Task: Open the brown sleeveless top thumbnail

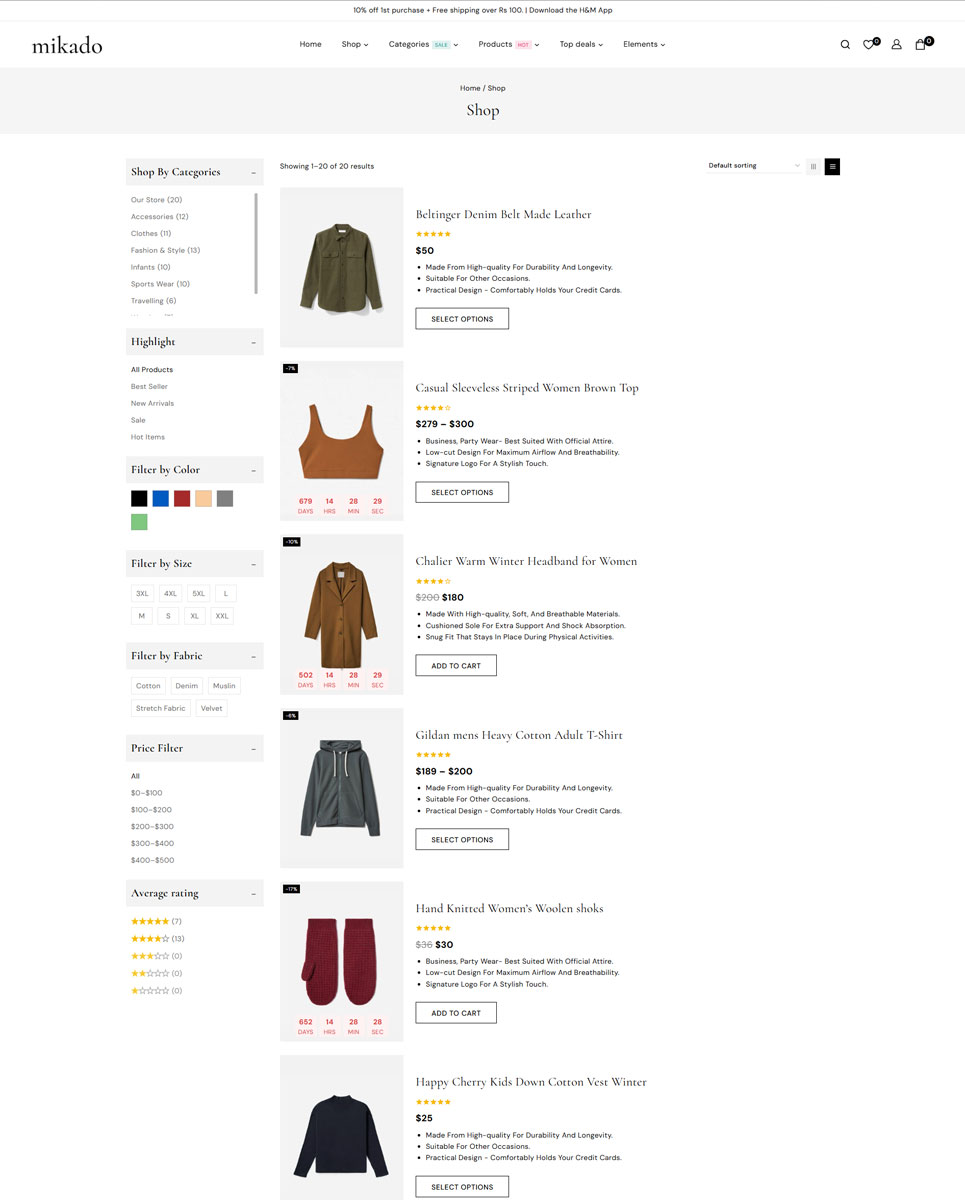Action: pos(341,441)
